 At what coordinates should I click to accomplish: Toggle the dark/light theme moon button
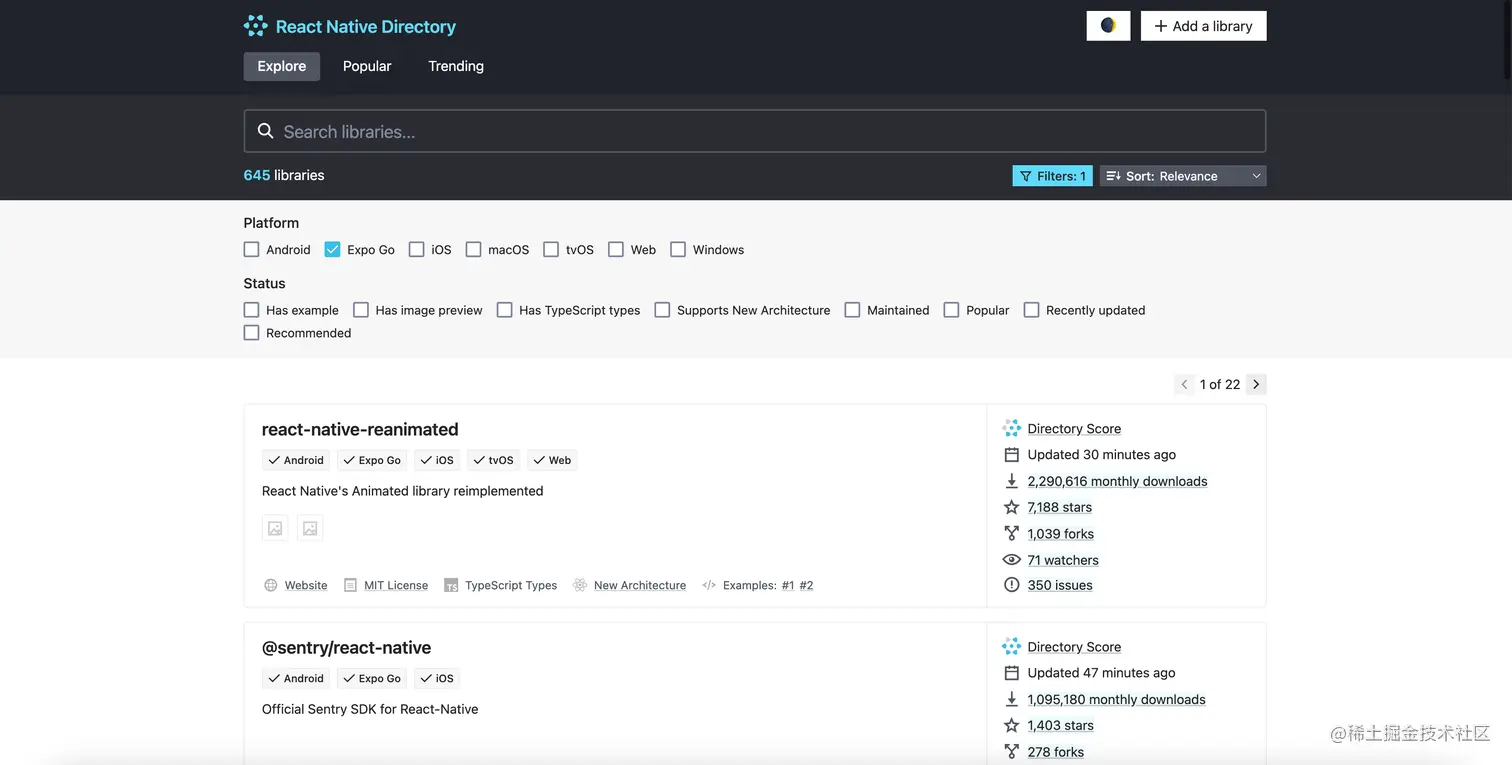point(1108,26)
